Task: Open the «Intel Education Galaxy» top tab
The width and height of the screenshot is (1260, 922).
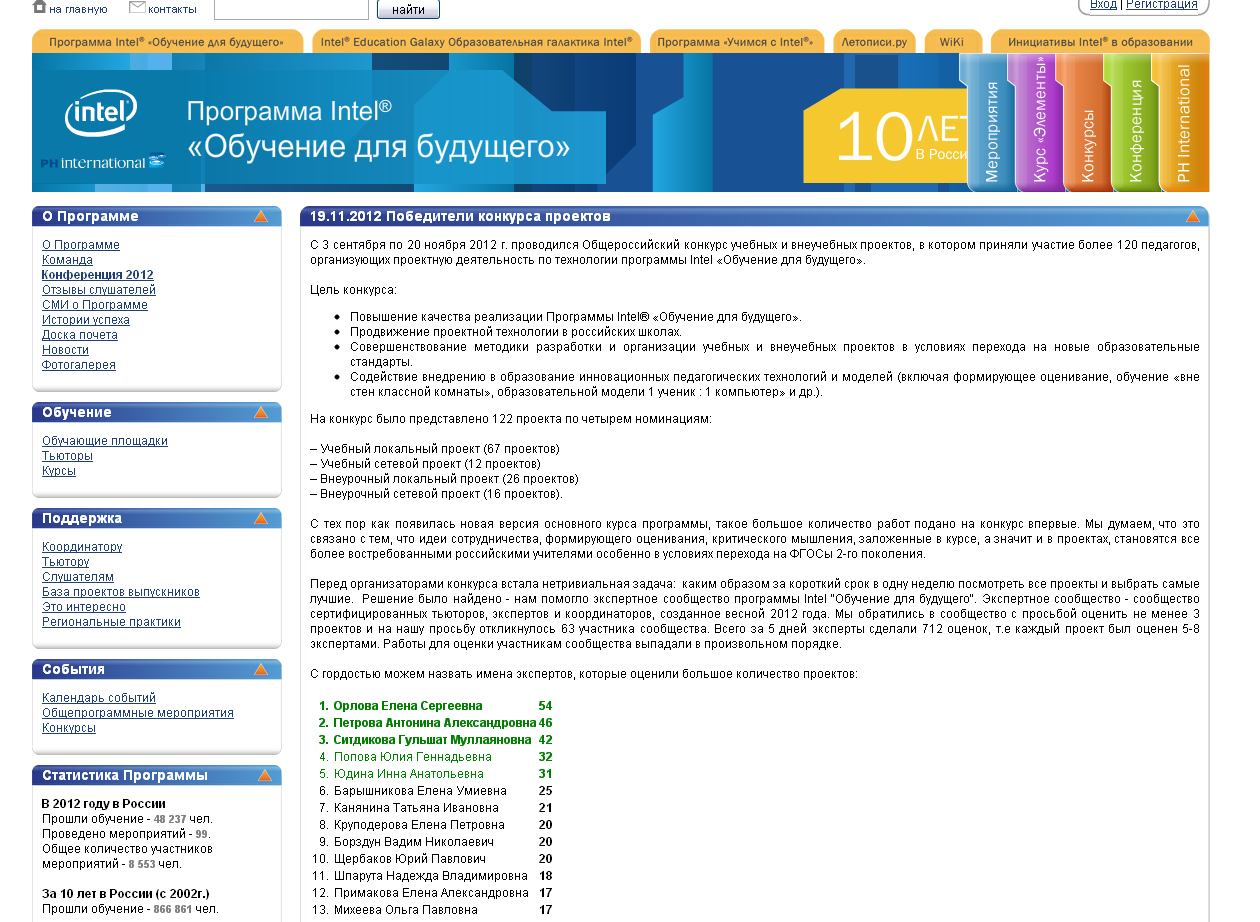Action: [476, 42]
